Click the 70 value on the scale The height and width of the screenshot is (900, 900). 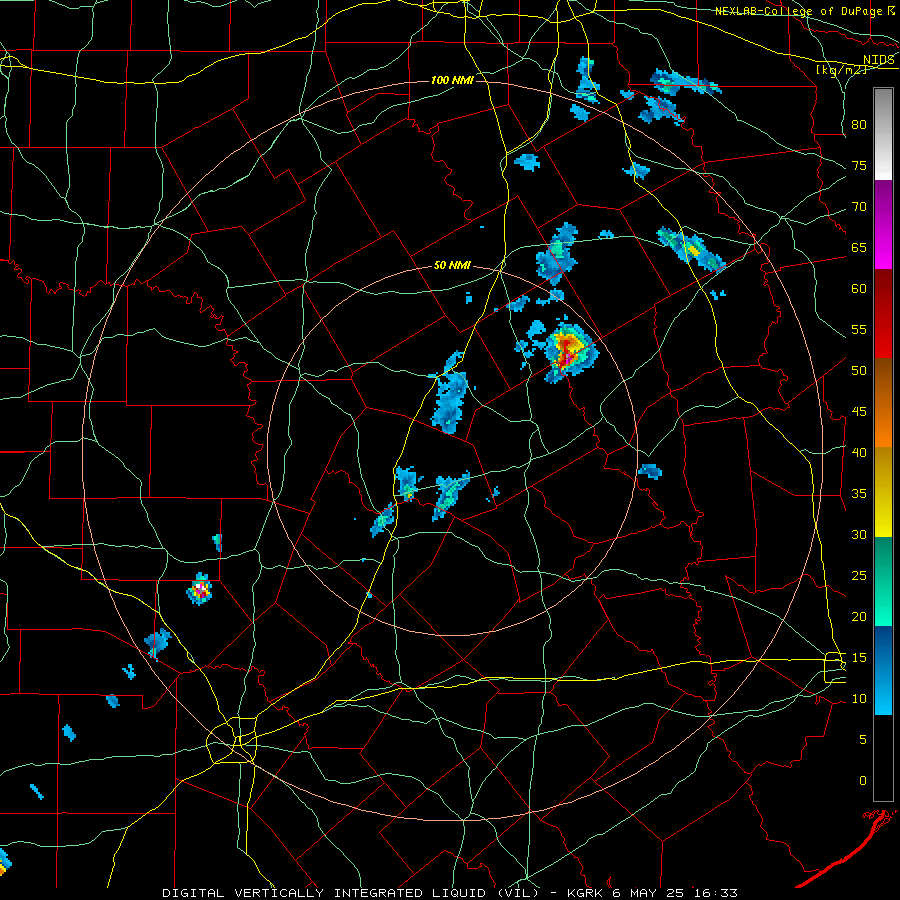(859, 207)
